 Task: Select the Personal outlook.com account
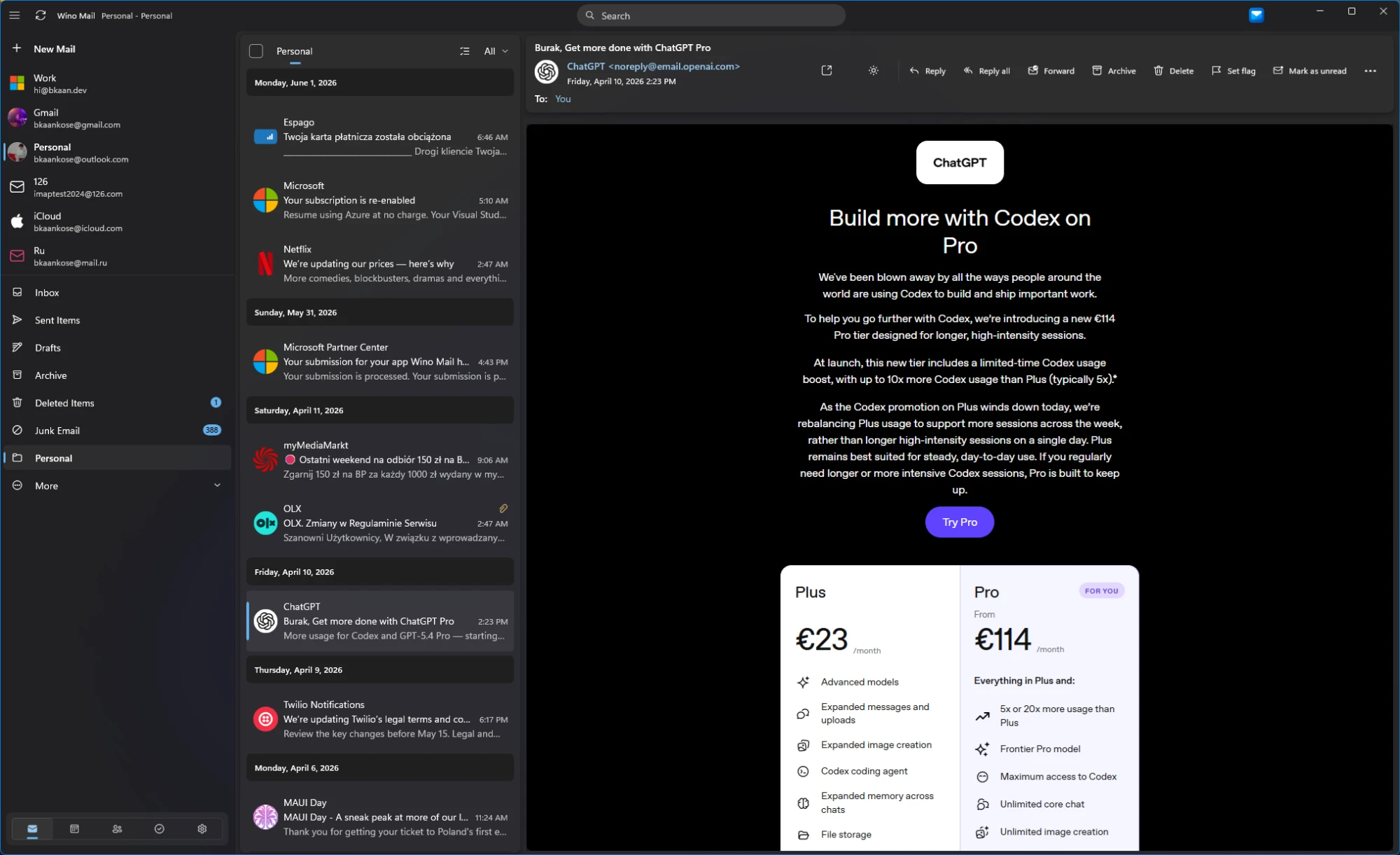[118, 153]
